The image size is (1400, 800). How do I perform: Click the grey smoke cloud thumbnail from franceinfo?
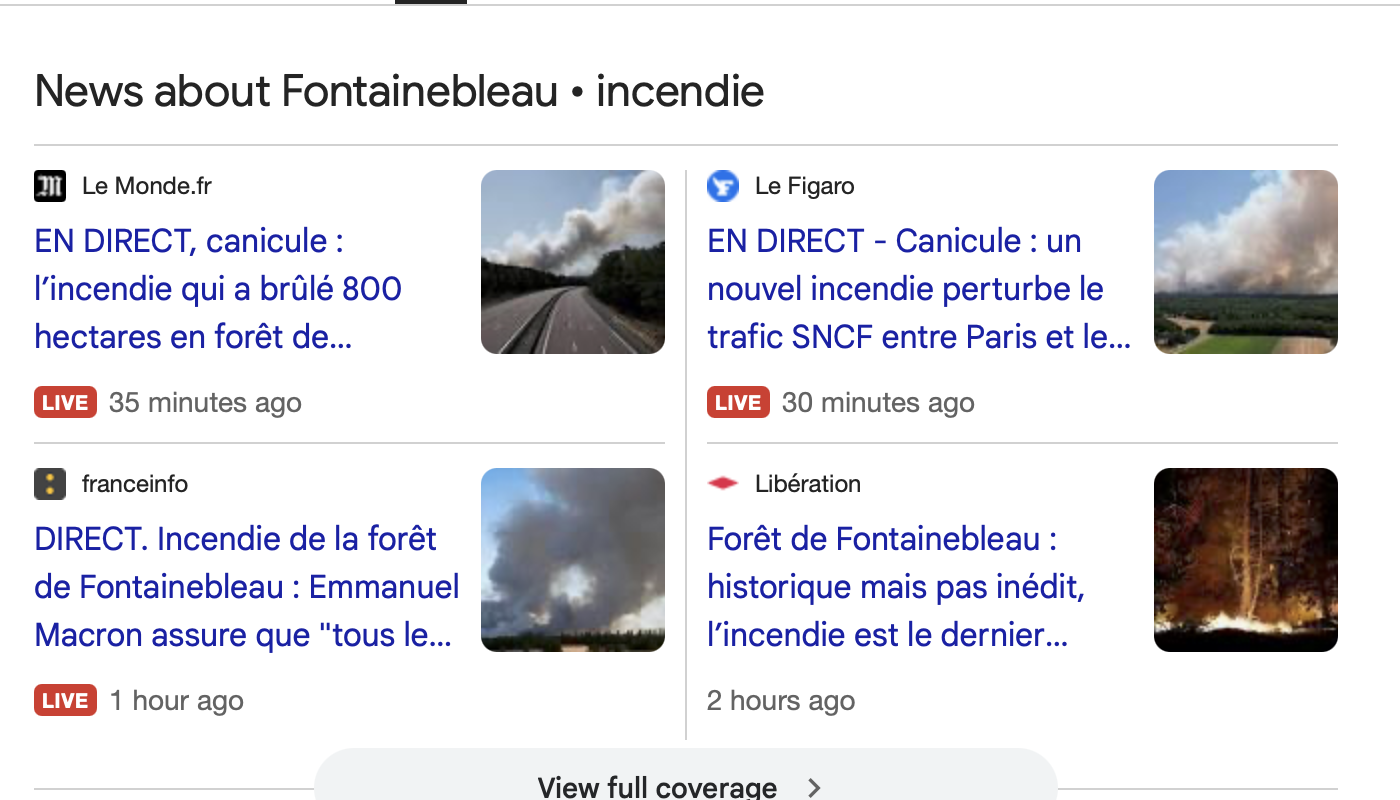coord(573,560)
